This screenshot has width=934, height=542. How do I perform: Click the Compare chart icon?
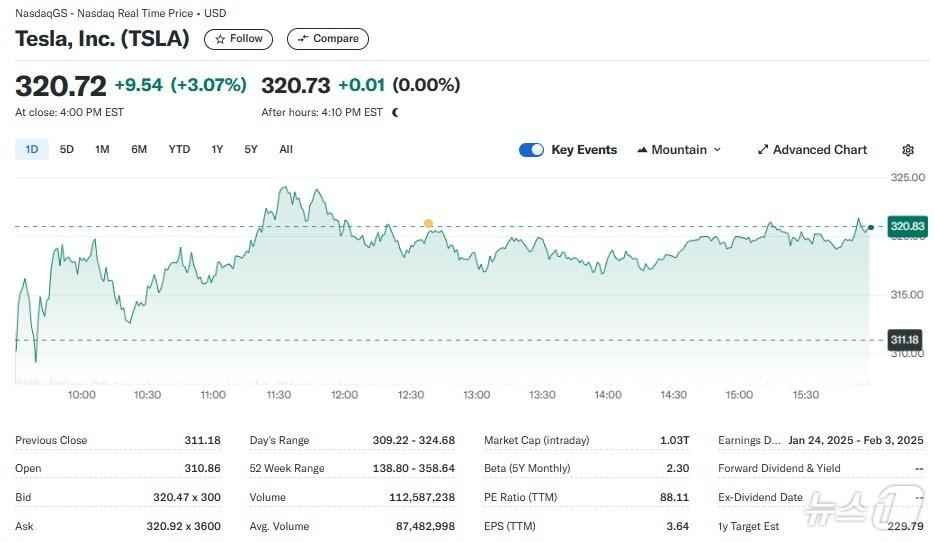(303, 39)
